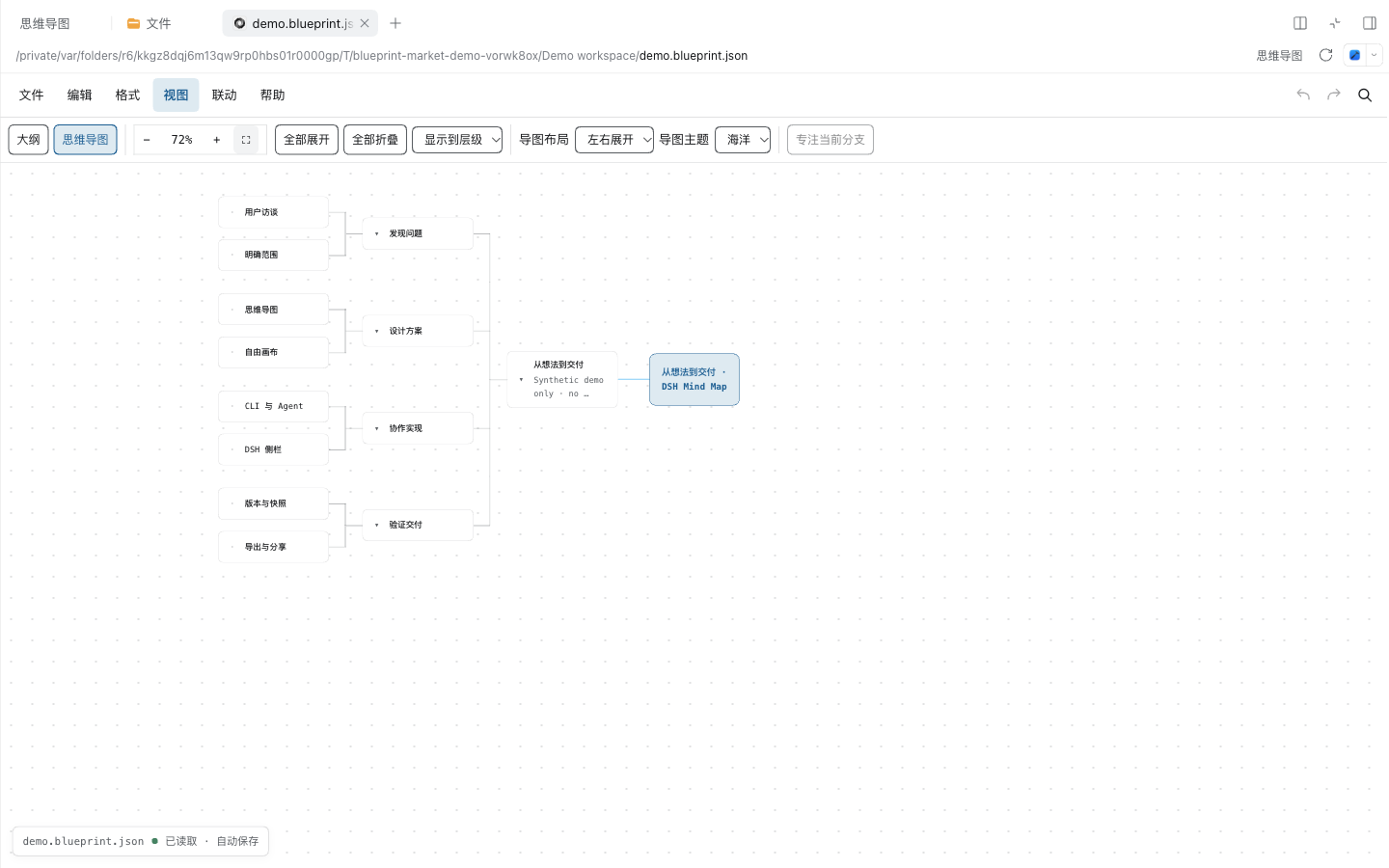Click the 全部折叠 button
This screenshot has width=1389, height=868.
pyautogui.click(x=375, y=140)
